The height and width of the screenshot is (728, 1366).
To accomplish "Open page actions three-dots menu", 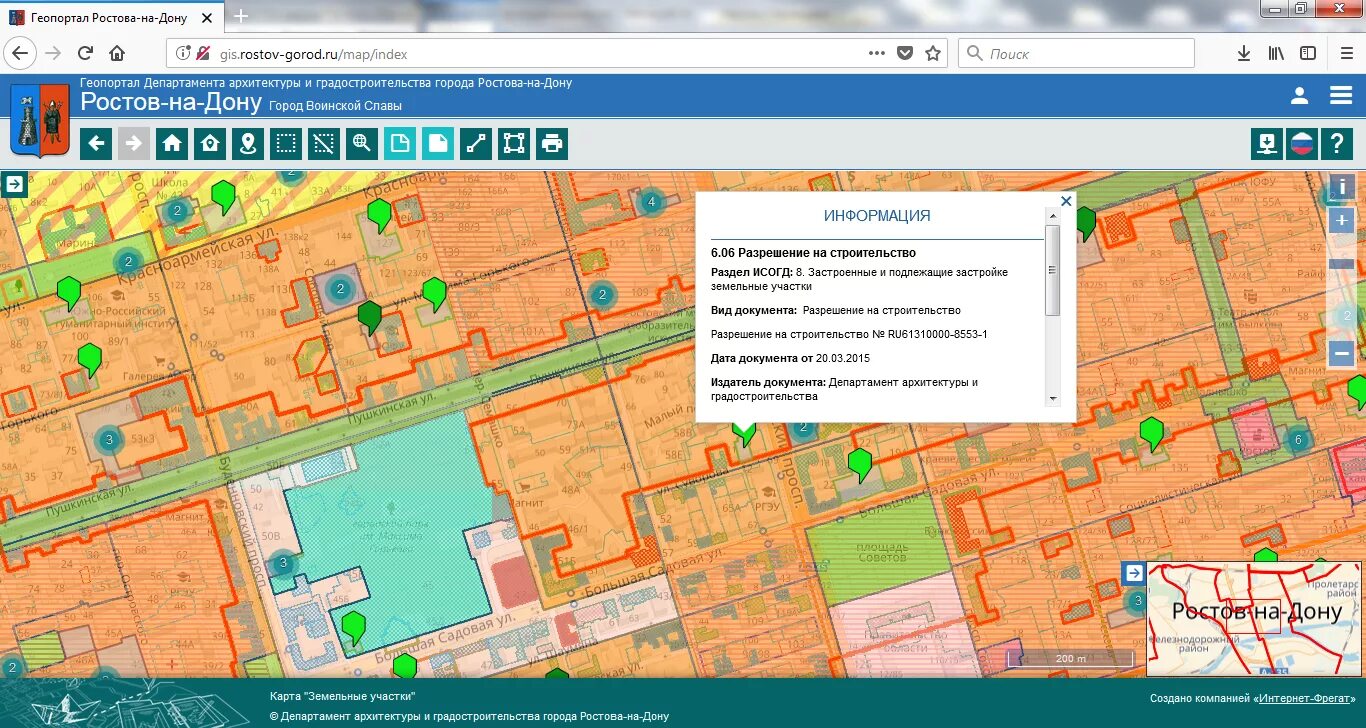I will click(x=877, y=54).
